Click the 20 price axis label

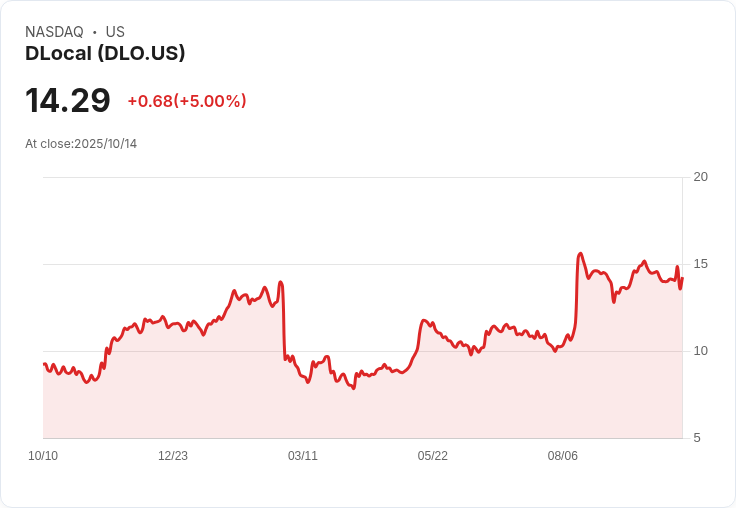pos(701,177)
